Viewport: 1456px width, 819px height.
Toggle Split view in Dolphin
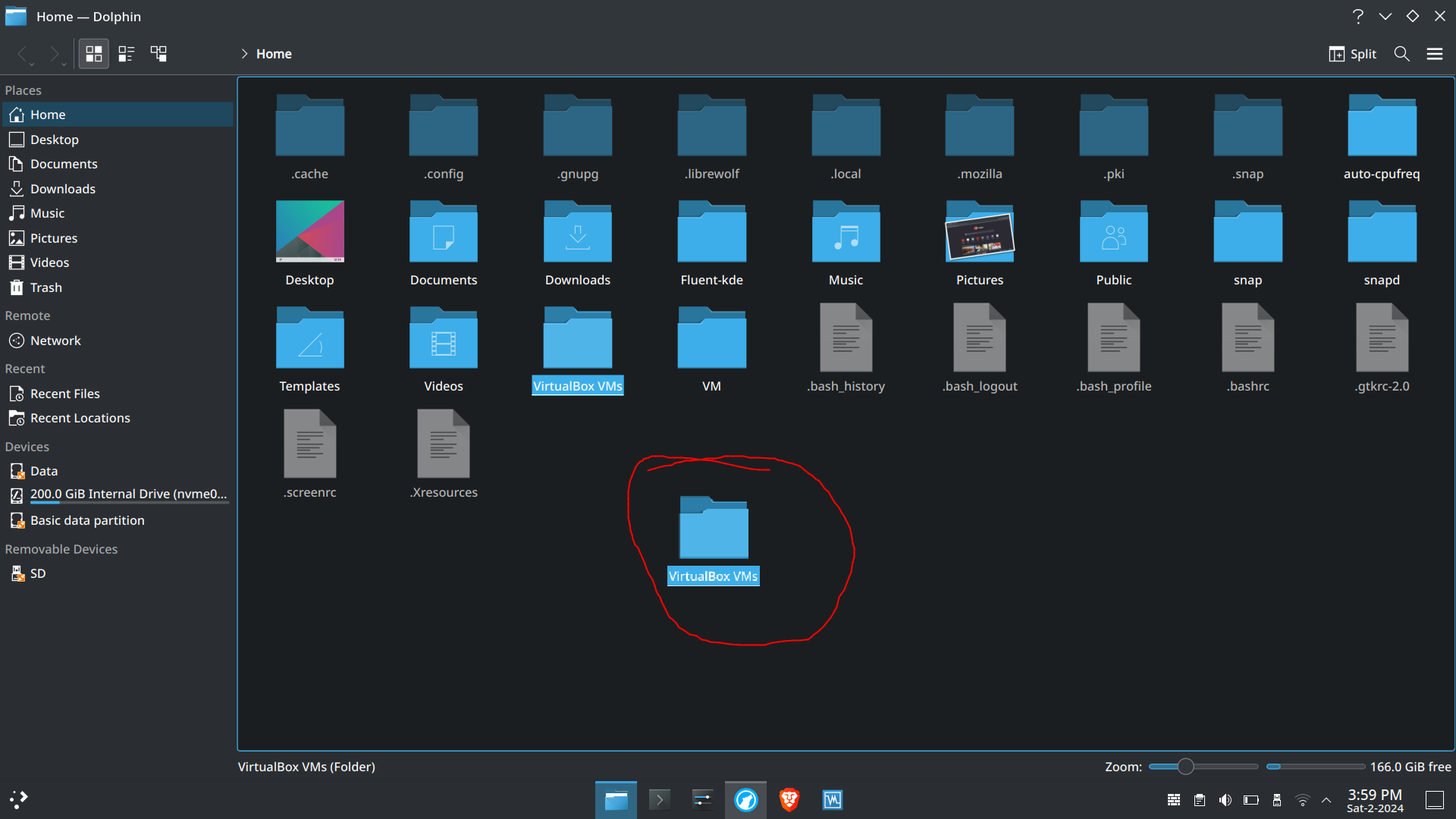tap(1352, 53)
